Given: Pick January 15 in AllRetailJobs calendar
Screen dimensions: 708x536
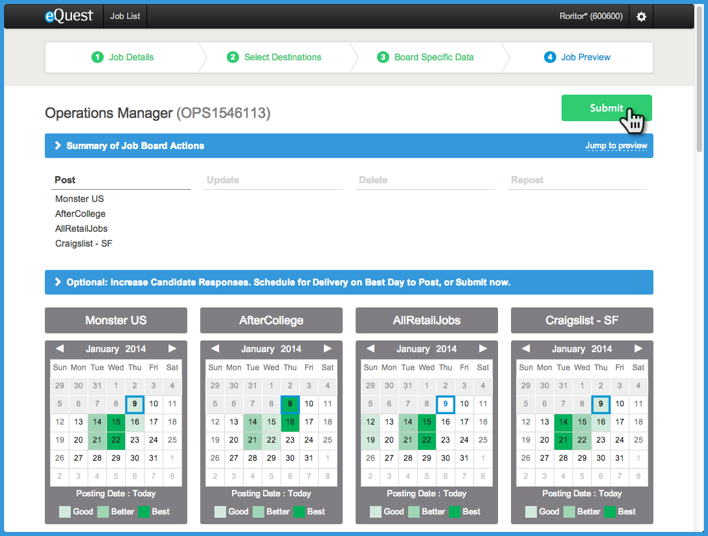Looking at the screenshot, I should tap(427, 422).
